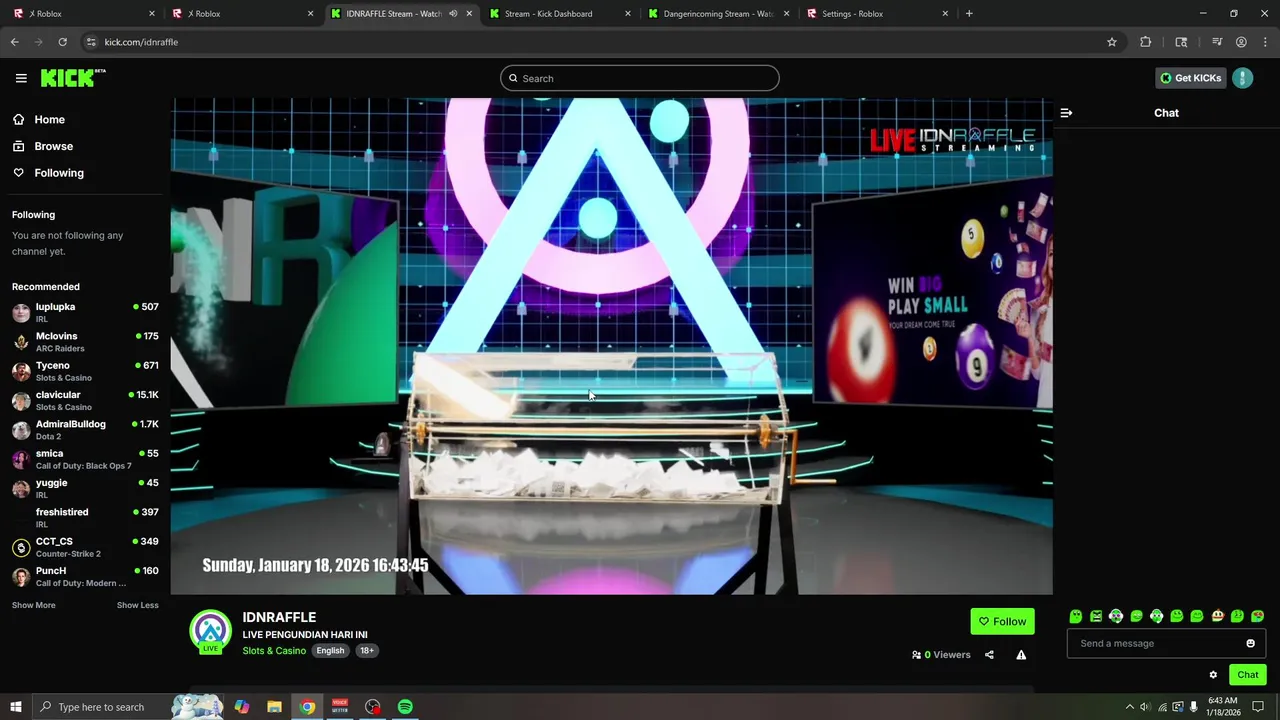Show hidden system tray icons
Screen dimensions: 1280x720
pyautogui.click(x=1130, y=707)
